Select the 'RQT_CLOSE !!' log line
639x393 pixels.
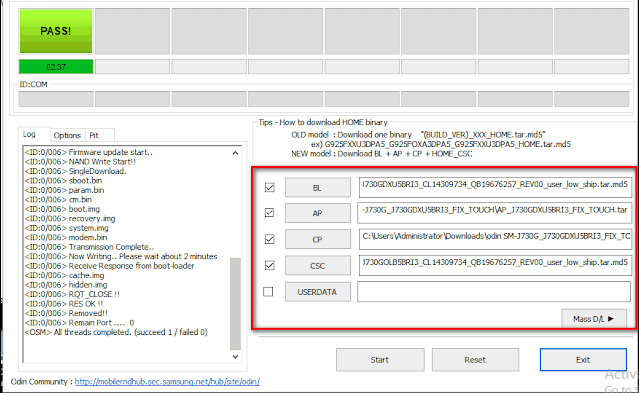pos(72,294)
